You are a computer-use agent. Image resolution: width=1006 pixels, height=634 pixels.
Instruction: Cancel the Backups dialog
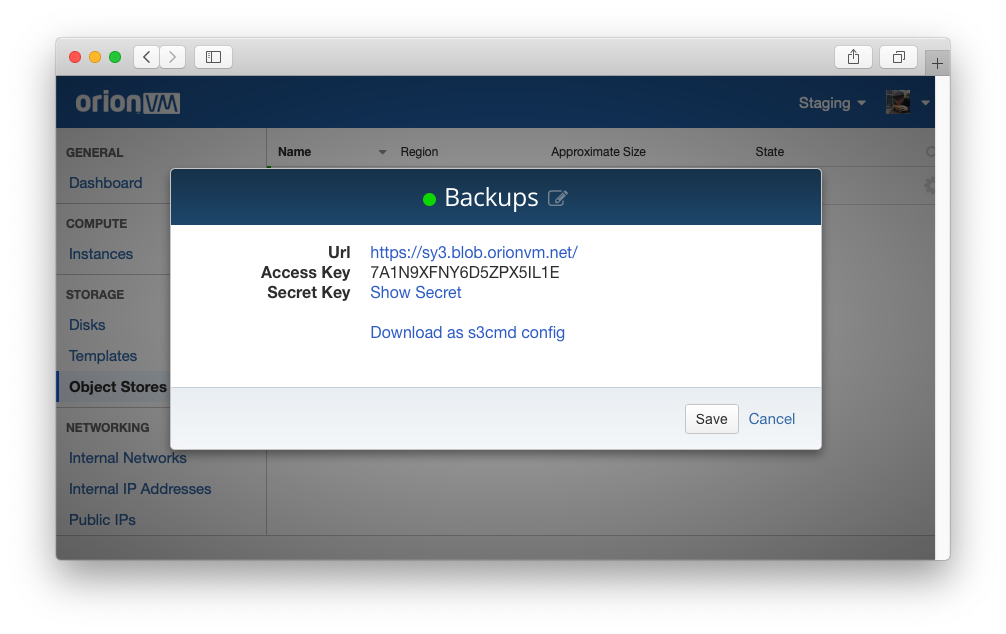(x=771, y=419)
